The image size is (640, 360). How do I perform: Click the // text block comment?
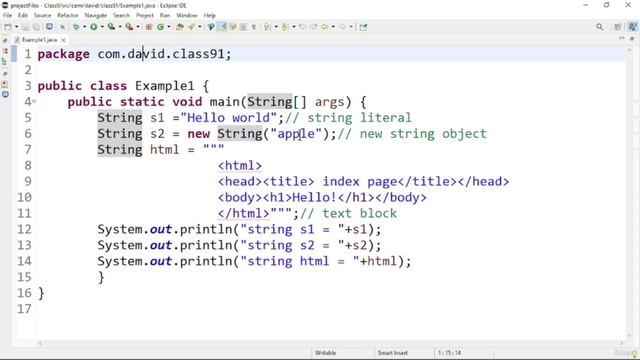348,213
